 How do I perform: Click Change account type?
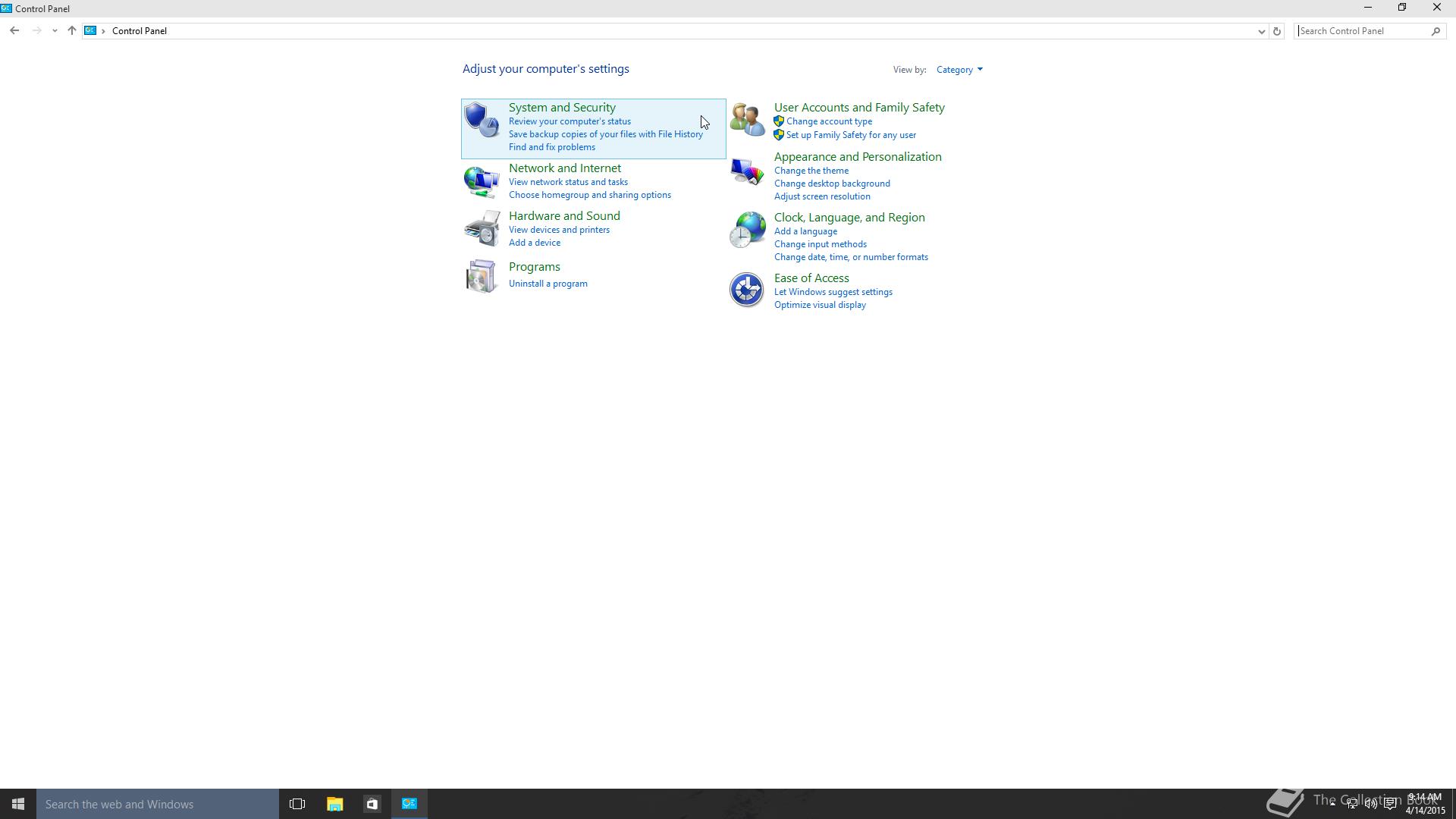click(x=829, y=121)
